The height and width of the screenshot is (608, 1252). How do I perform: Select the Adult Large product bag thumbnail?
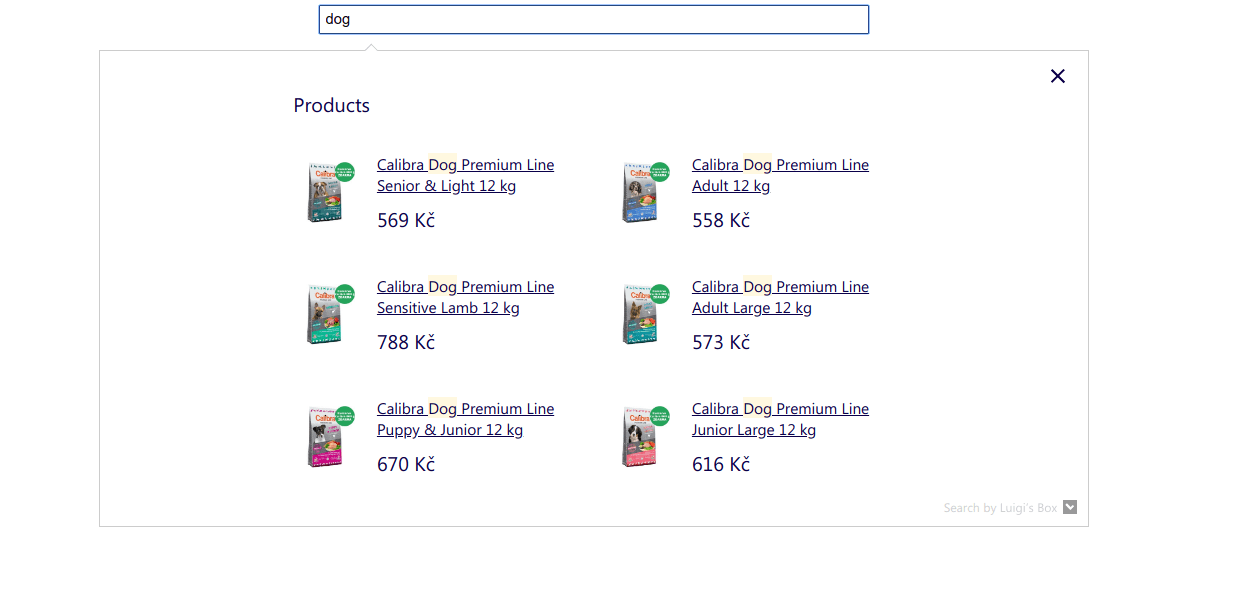642,314
